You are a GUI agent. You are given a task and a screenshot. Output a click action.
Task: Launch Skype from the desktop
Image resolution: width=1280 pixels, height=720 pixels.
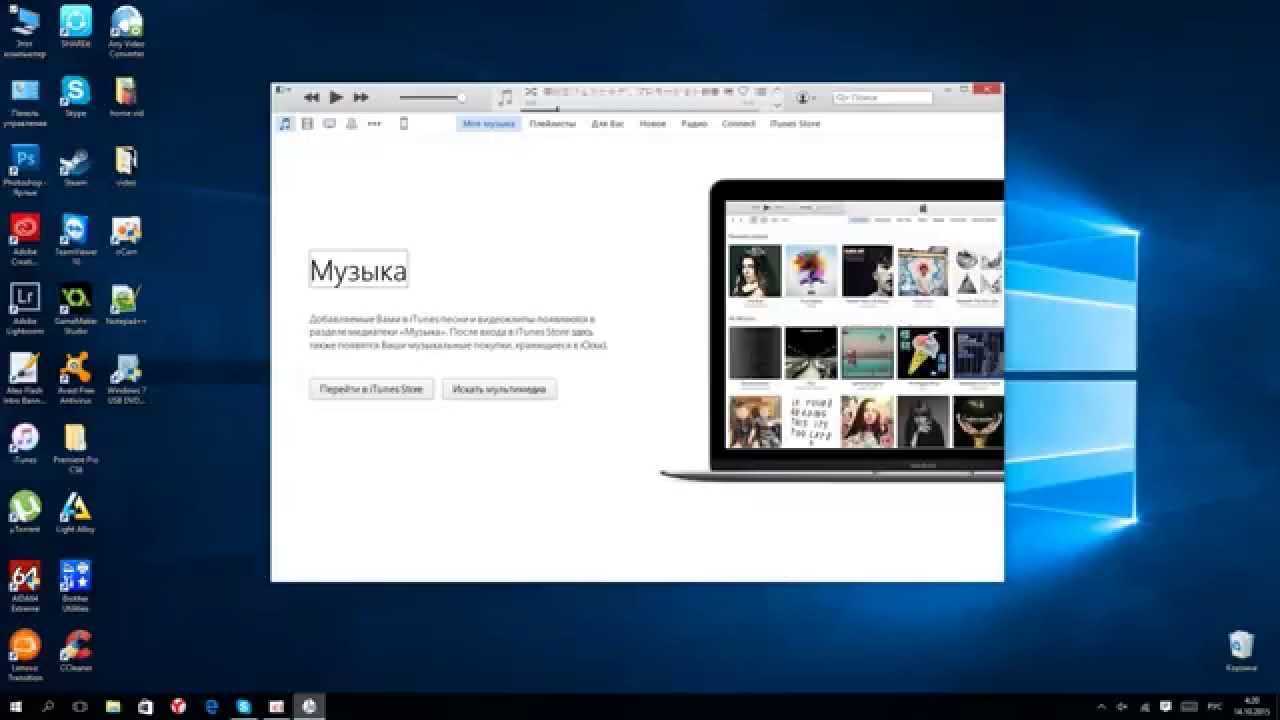pyautogui.click(x=75, y=98)
